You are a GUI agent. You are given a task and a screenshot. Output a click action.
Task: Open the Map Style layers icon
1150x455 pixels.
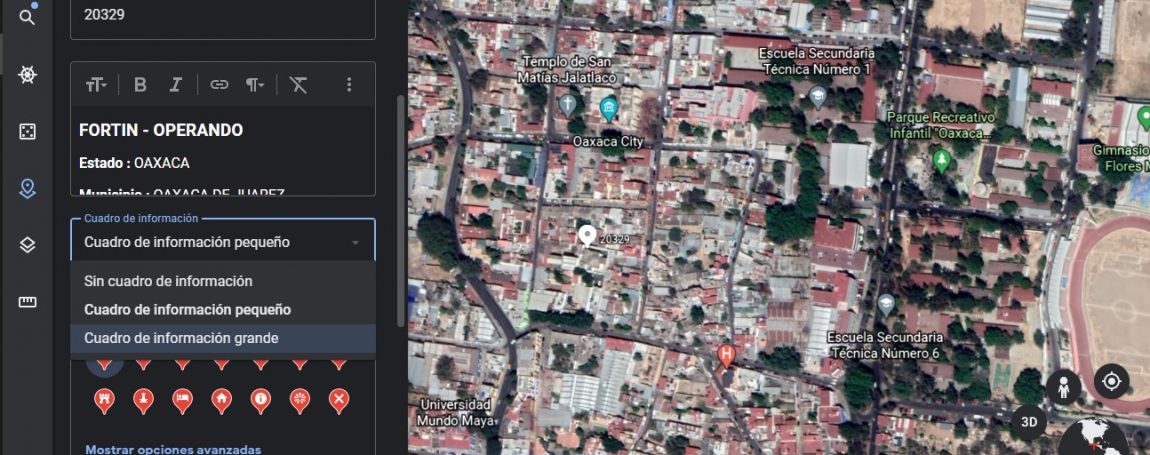27,245
